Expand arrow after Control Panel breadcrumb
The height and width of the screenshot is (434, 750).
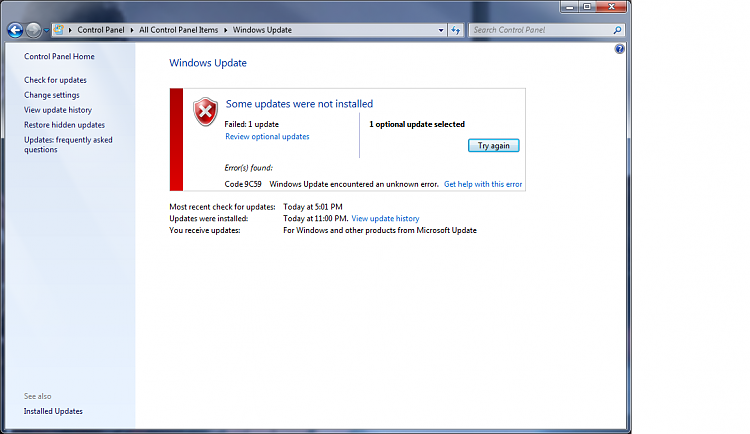(132, 30)
